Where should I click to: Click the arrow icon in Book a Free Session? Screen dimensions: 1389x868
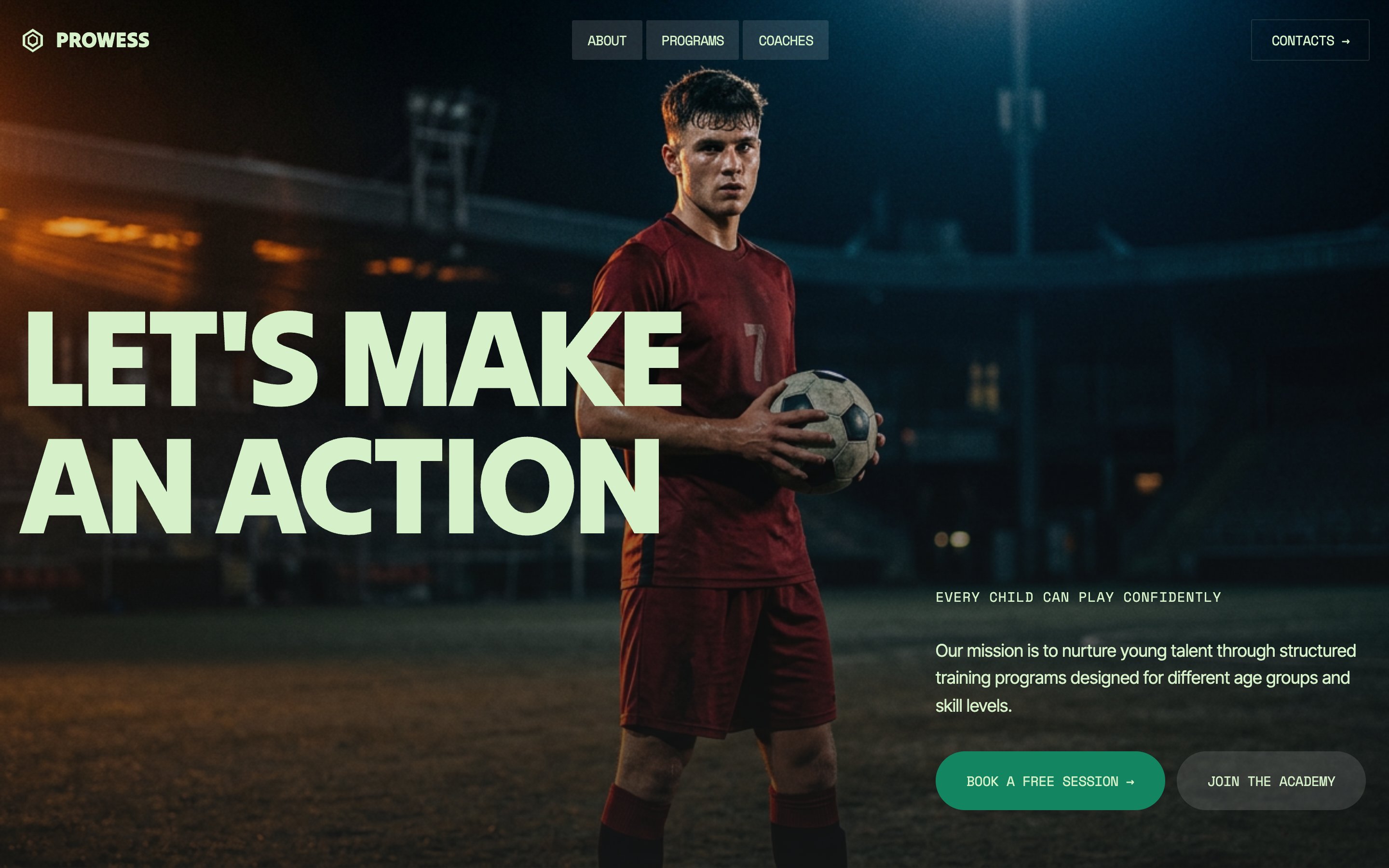[1130, 782]
